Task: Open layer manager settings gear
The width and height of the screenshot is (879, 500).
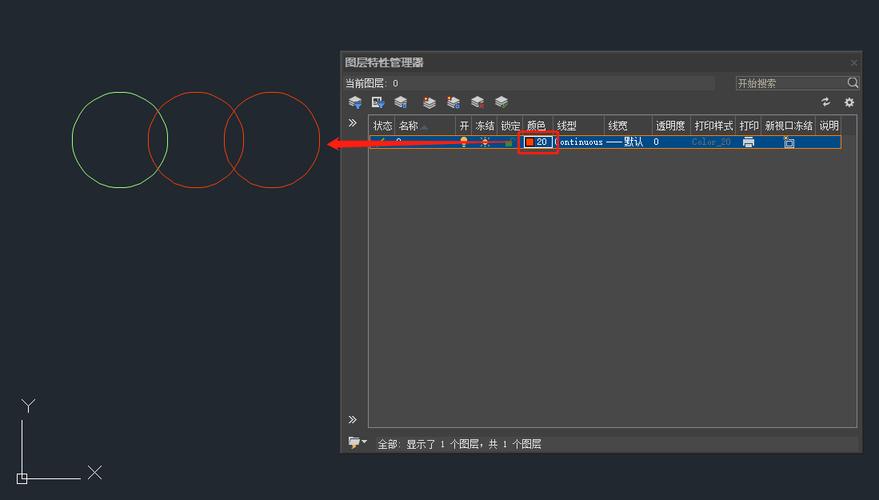Action: [849, 102]
